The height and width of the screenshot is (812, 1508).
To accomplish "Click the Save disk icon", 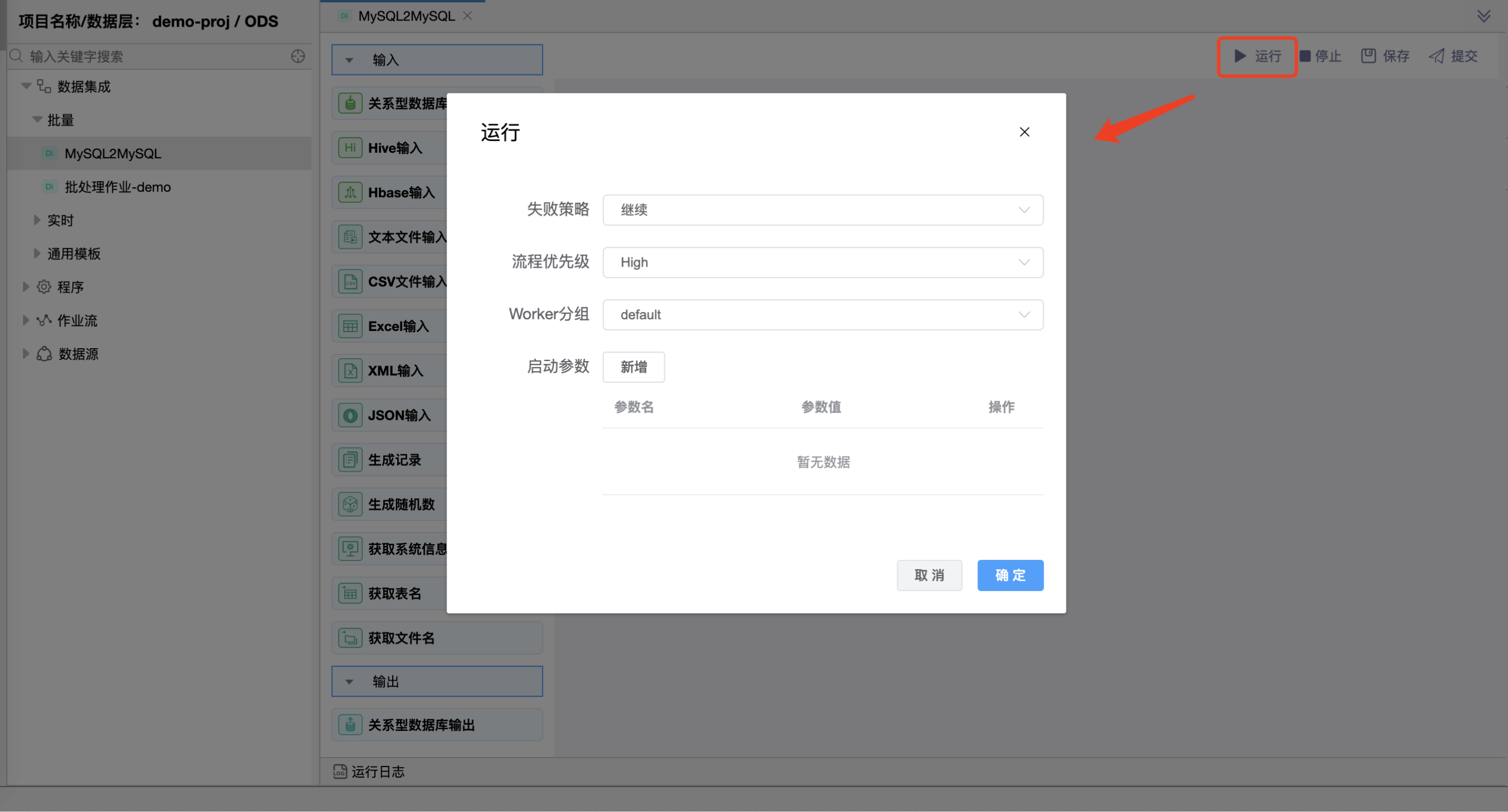I will click(x=1368, y=56).
